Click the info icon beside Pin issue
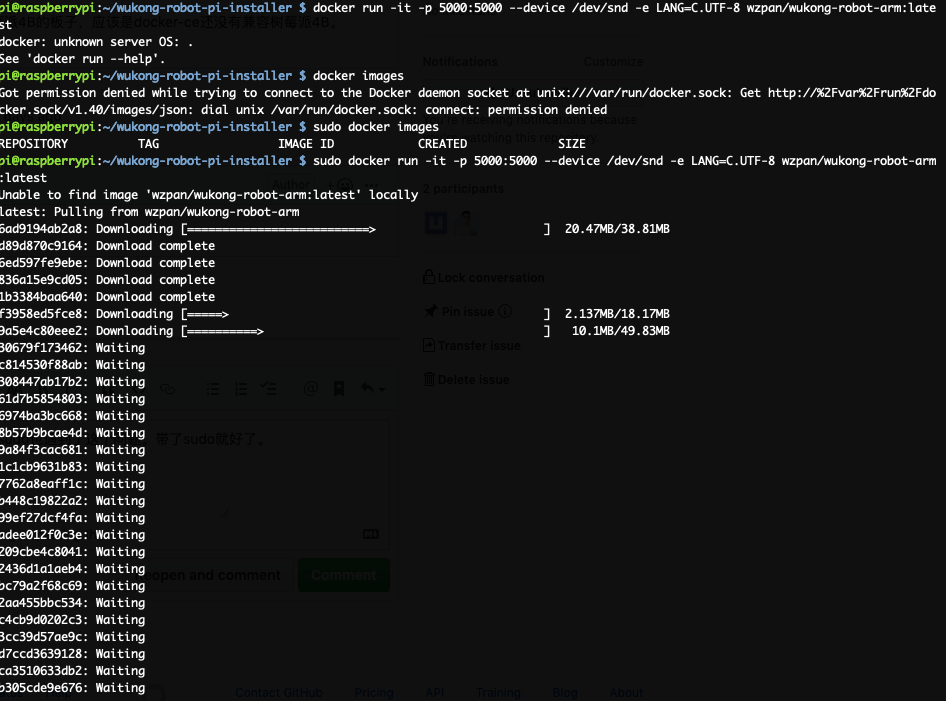This screenshot has width=946, height=701. 505,311
